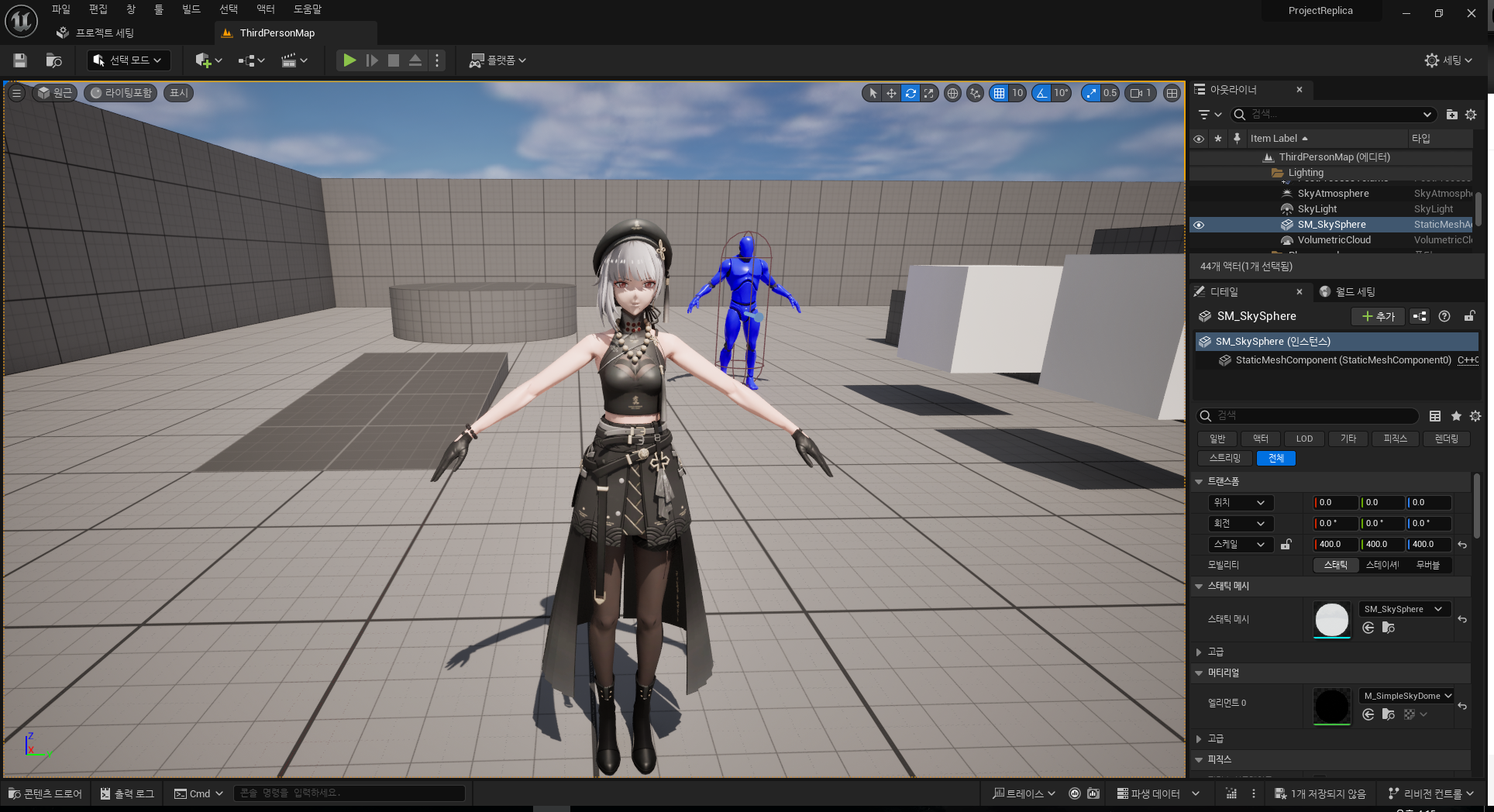Select the 피직스 category filter
Viewport: 1494px width, 812px height.
[1395, 439]
